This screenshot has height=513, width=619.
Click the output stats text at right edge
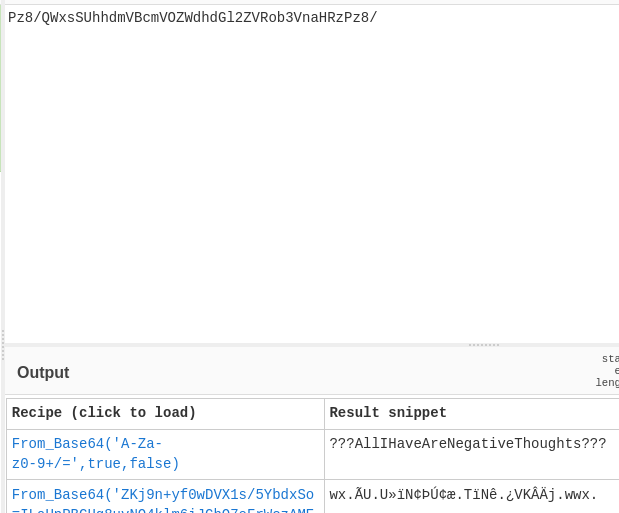[x=609, y=370]
